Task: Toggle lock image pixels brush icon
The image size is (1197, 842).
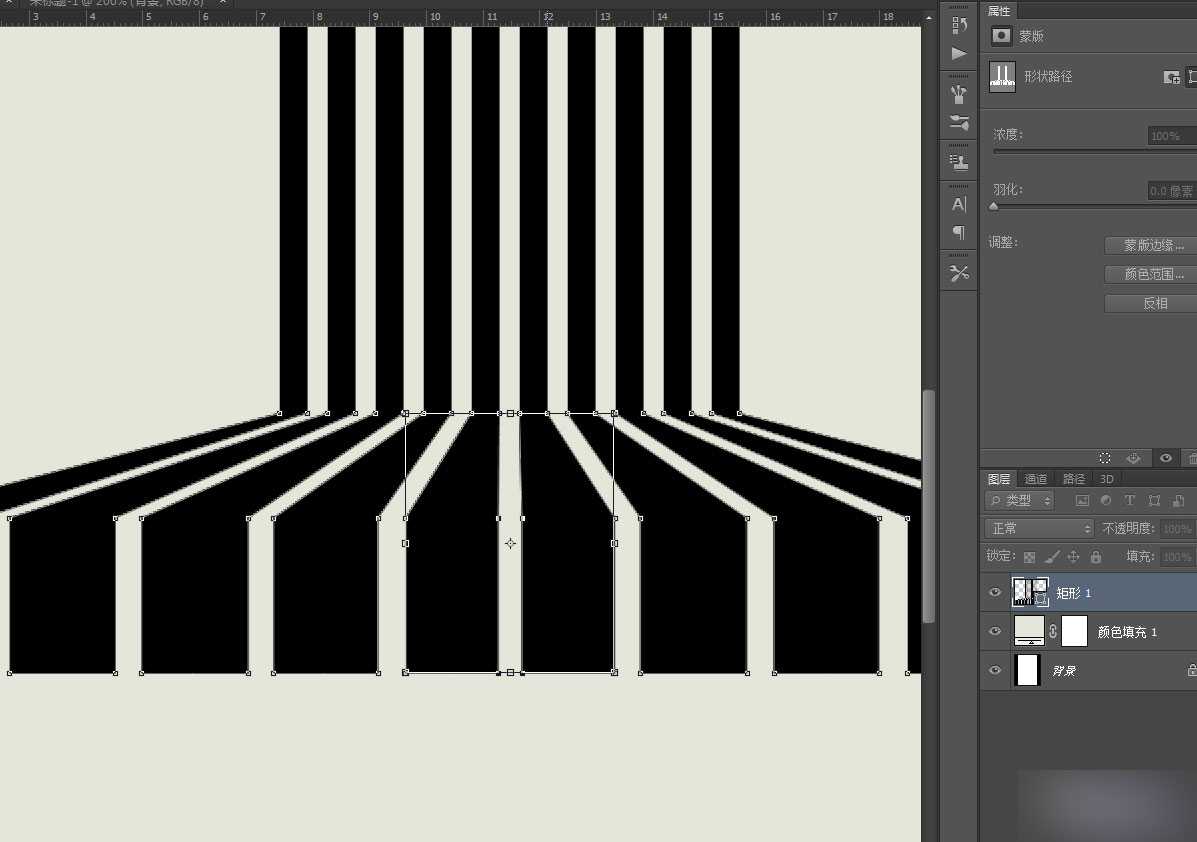Action: [1051, 557]
